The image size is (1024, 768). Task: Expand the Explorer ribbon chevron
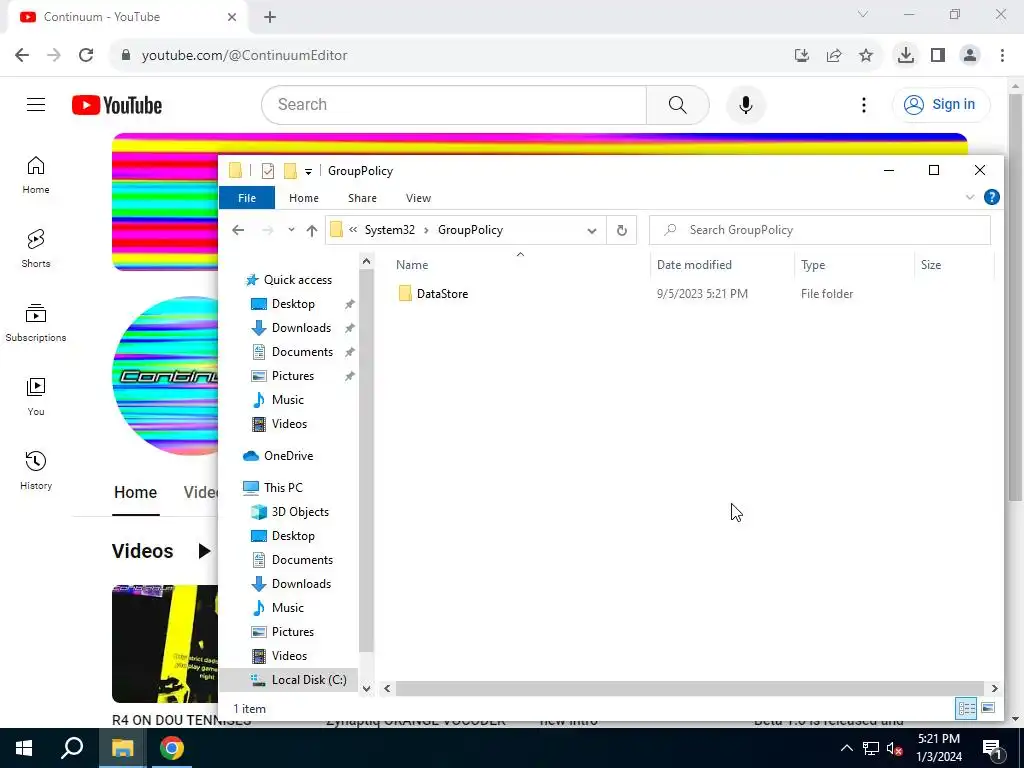pyautogui.click(x=970, y=197)
